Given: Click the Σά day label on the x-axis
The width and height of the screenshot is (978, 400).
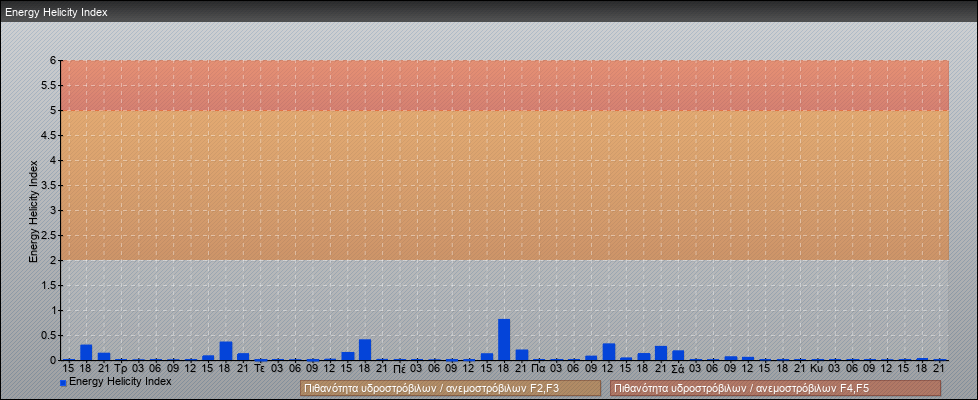Looking at the screenshot, I should (678, 369).
